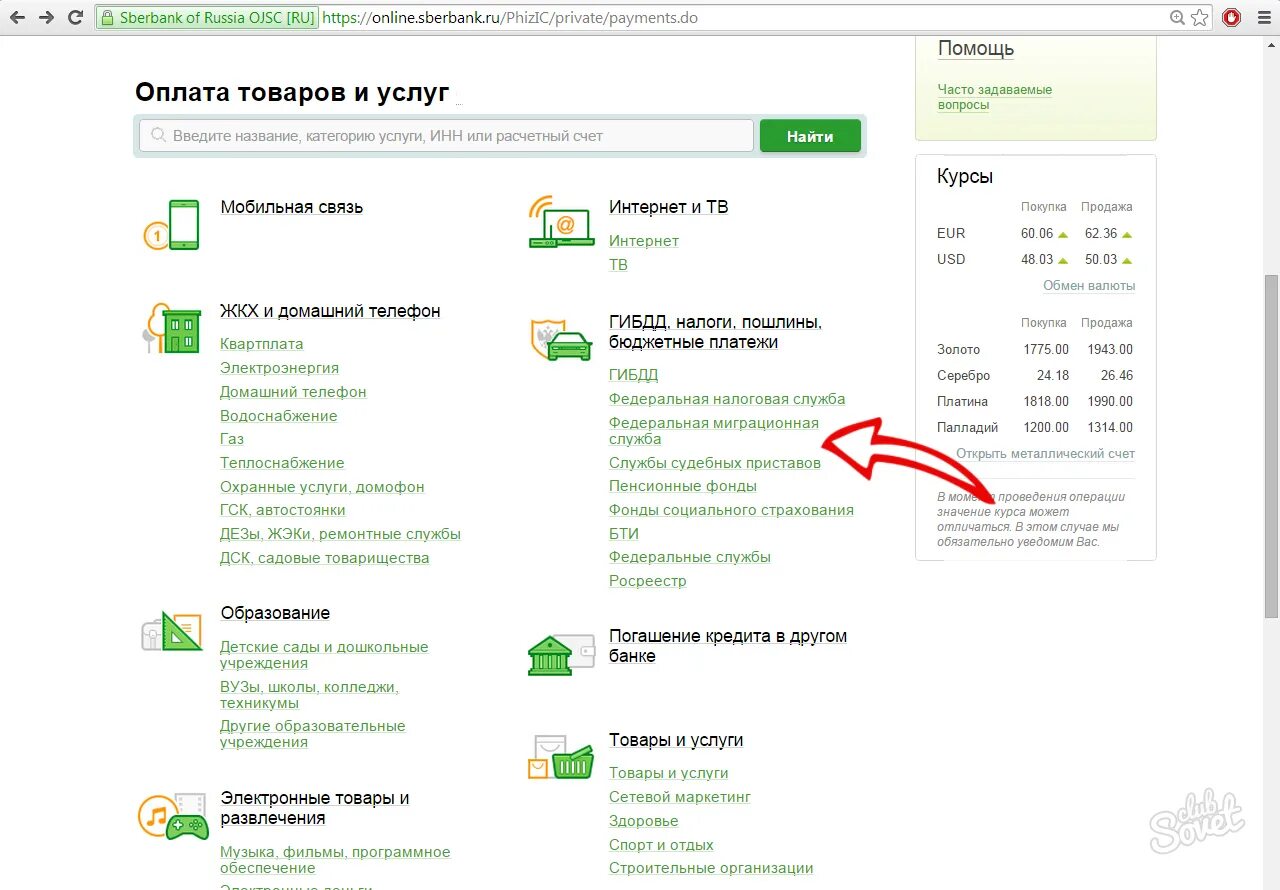This screenshot has width=1280, height=890.
Task: Open ДЕЗы, ЖЭКи, ремонтные службы link
Action: 340,534
